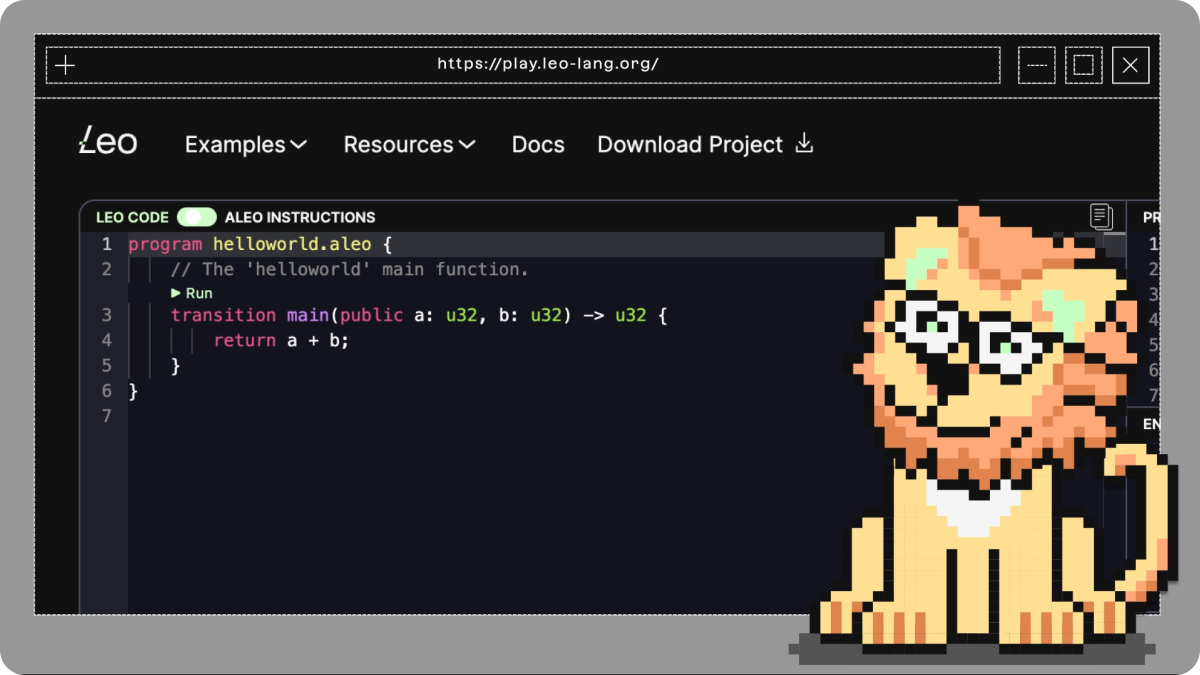Screen dimensions: 1200x675
Task: Close the browser window
Action: tap(1130, 65)
